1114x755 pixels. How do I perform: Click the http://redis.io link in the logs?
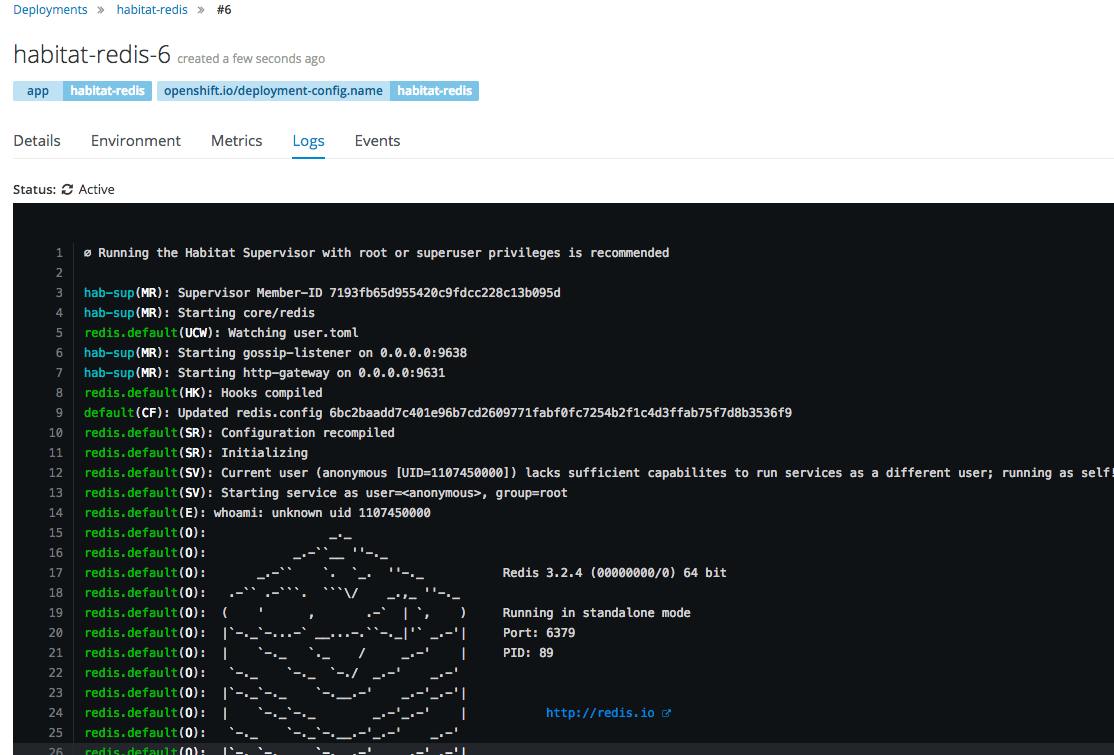601,712
